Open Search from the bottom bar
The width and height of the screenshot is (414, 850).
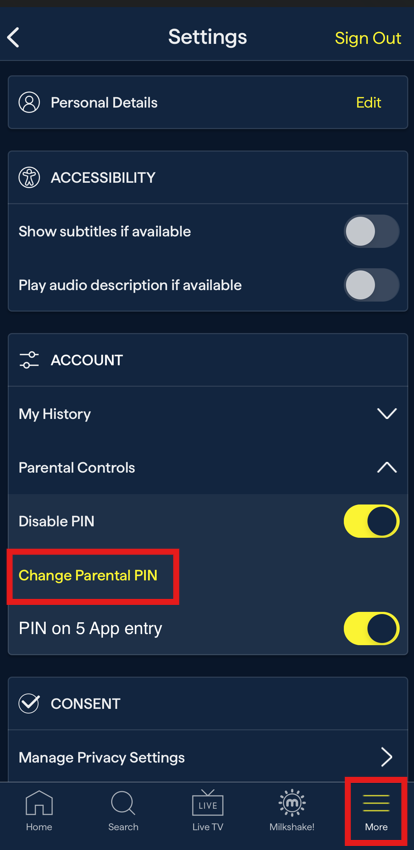point(123,803)
